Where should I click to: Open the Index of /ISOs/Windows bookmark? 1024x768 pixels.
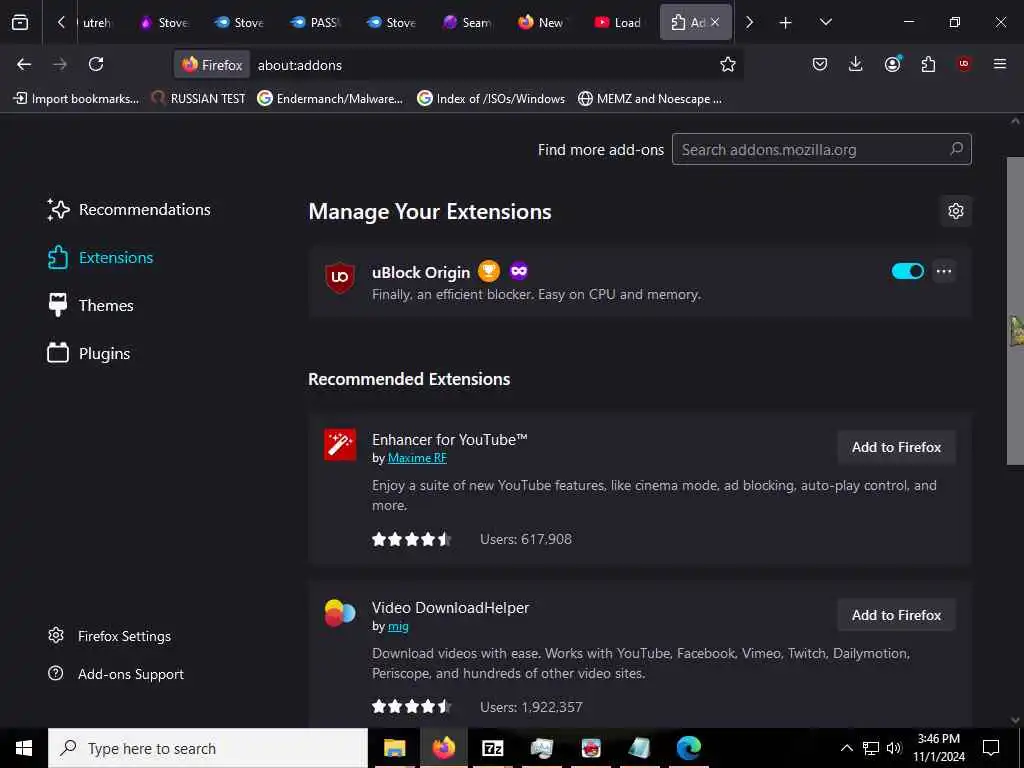(491, 99)
